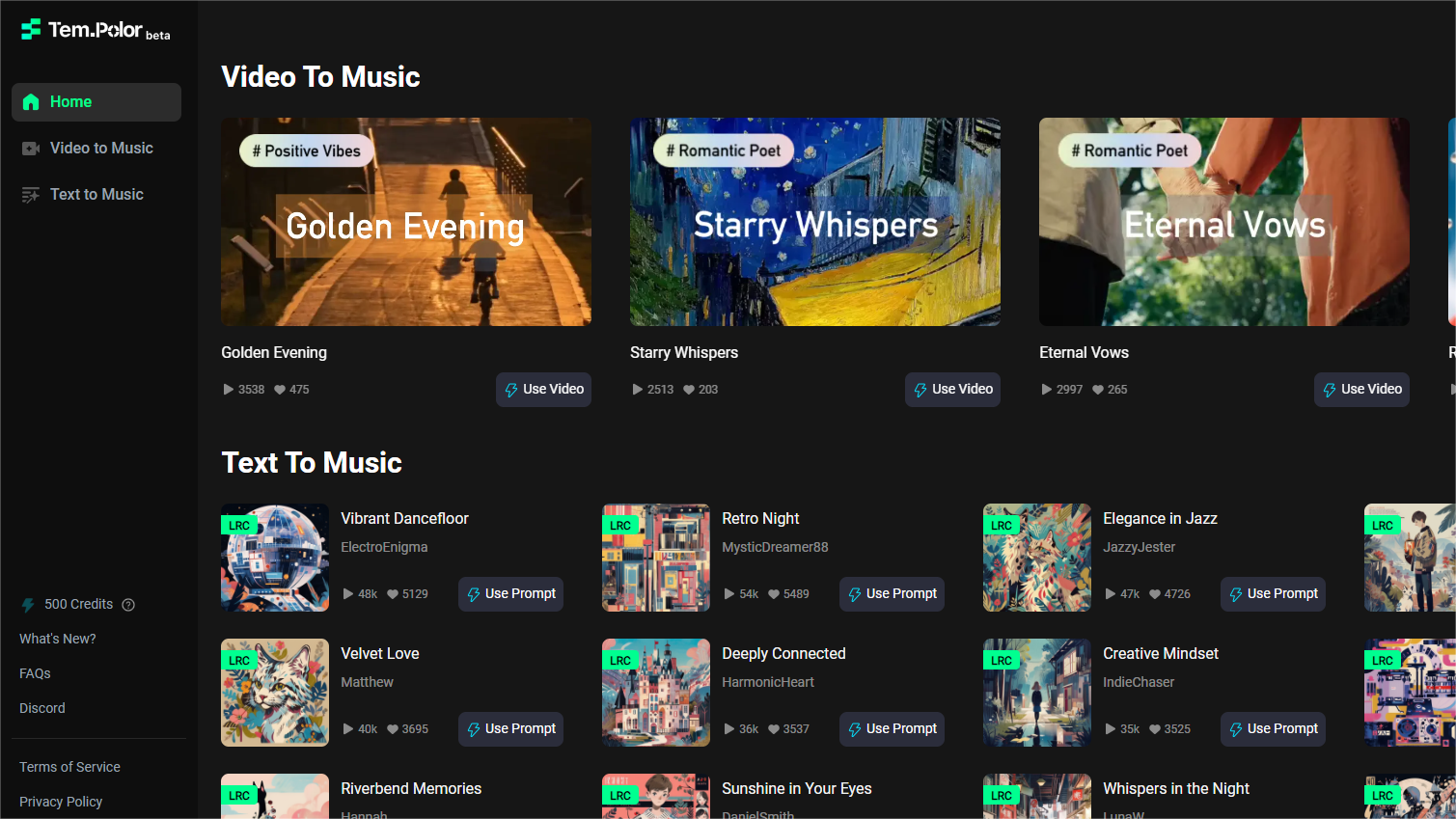Image resolution: width=1456 pixels, height=819 pixels.
Task: Click Use Prompt for Creative Mindset
Action: click(x=1273, y=729)
